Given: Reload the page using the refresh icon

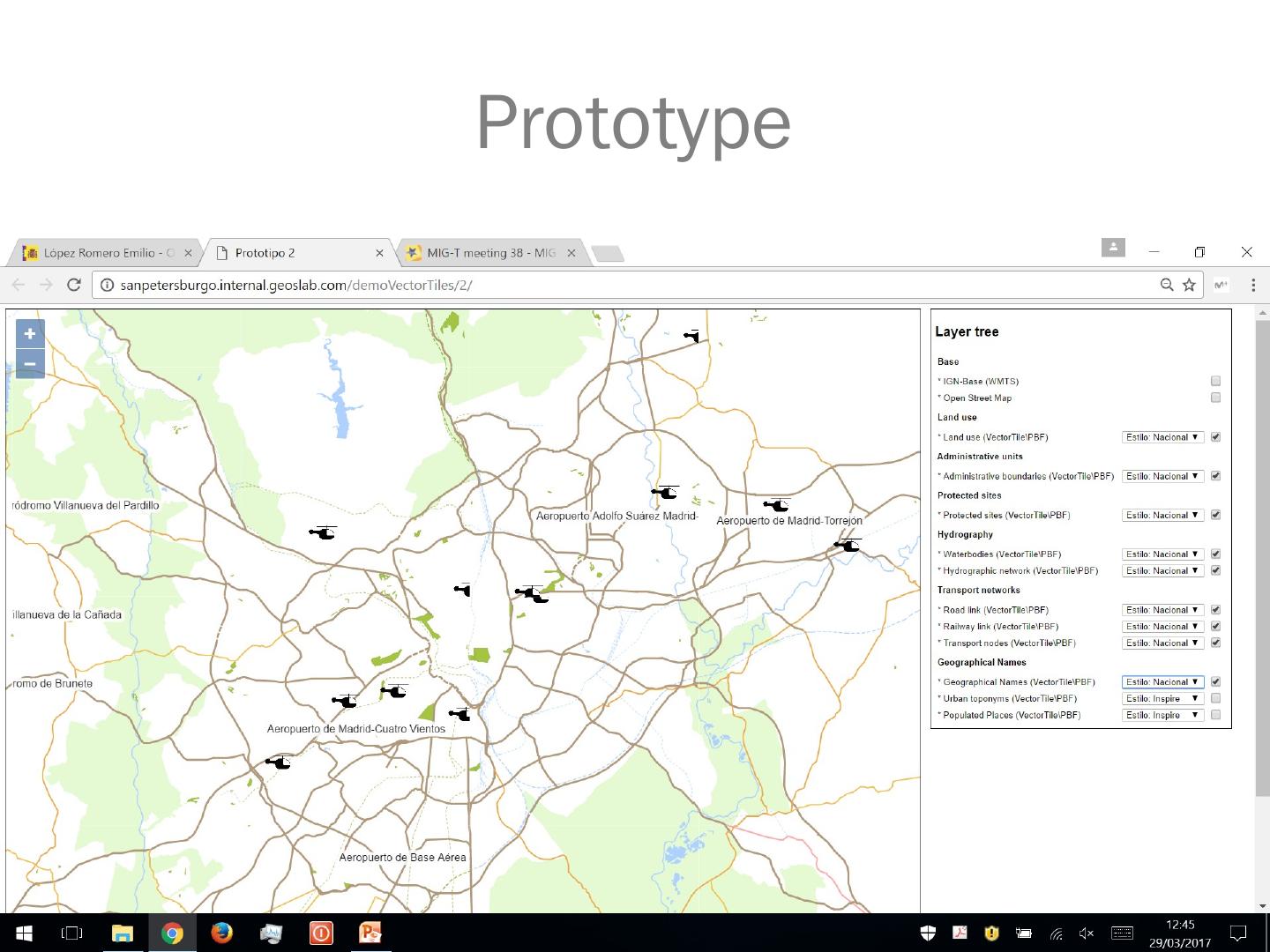Looking at the screenshot, I should click(74, 285).
